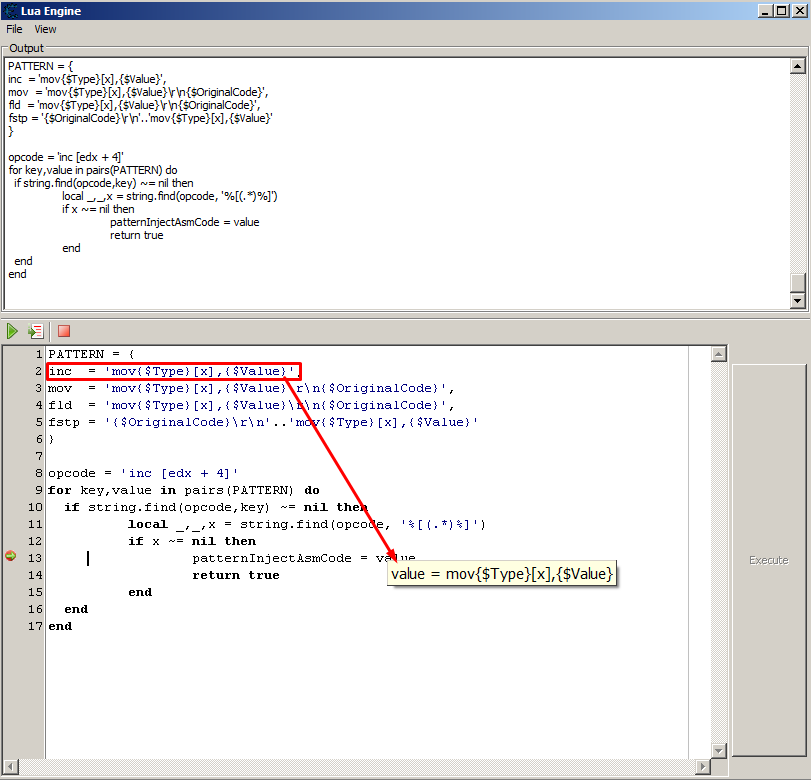Click 'PATTERN = {' in the Output pane
This screenshot has width=811, height=780.
coord(41,66)
